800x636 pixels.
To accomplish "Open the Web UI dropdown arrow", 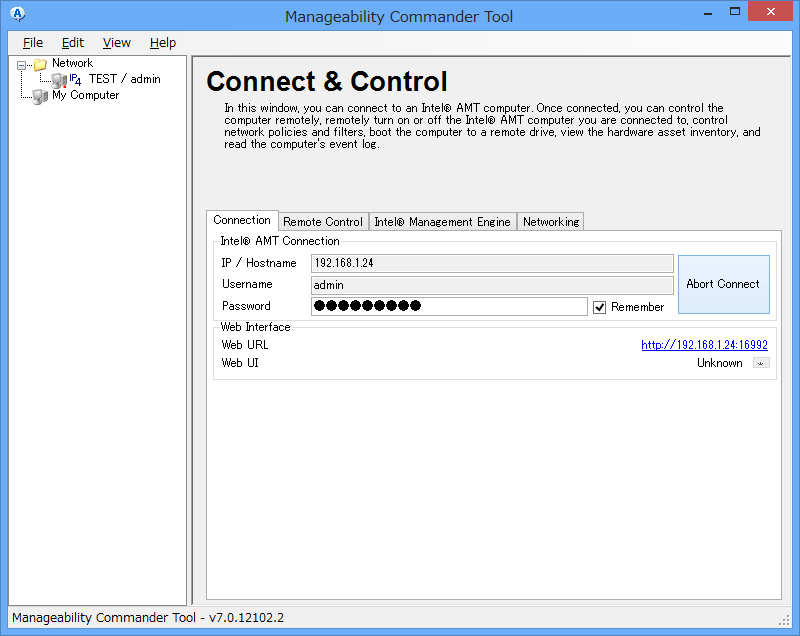I will [x=761, y=363].
